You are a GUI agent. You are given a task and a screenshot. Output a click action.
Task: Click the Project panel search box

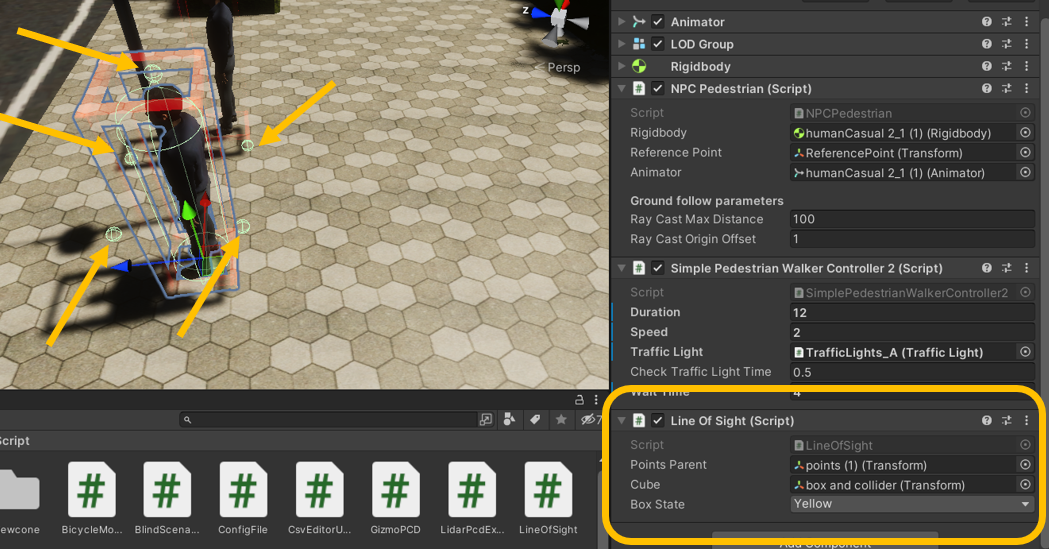(330, 420)
